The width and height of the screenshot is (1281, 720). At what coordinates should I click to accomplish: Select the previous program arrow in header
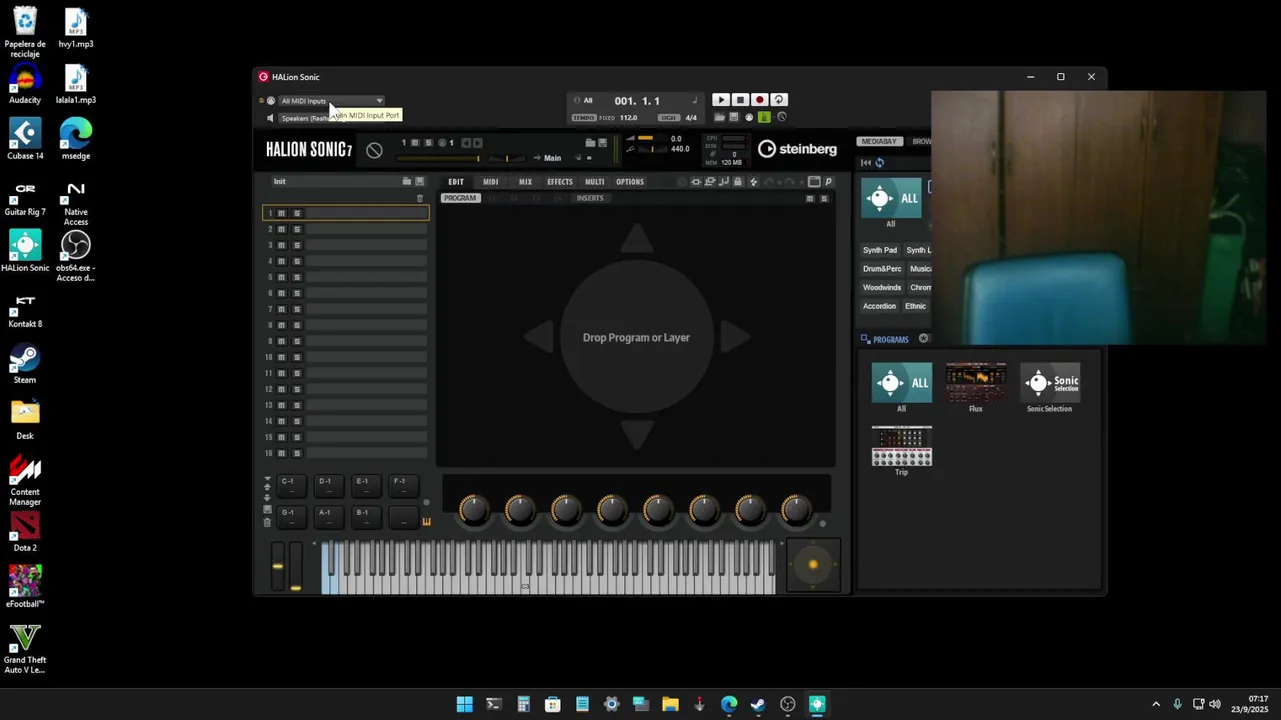(x=466, y=143)
